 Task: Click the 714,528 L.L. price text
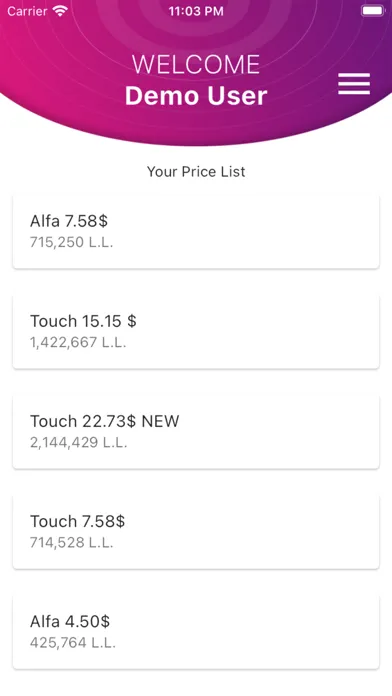pos(71,543)
